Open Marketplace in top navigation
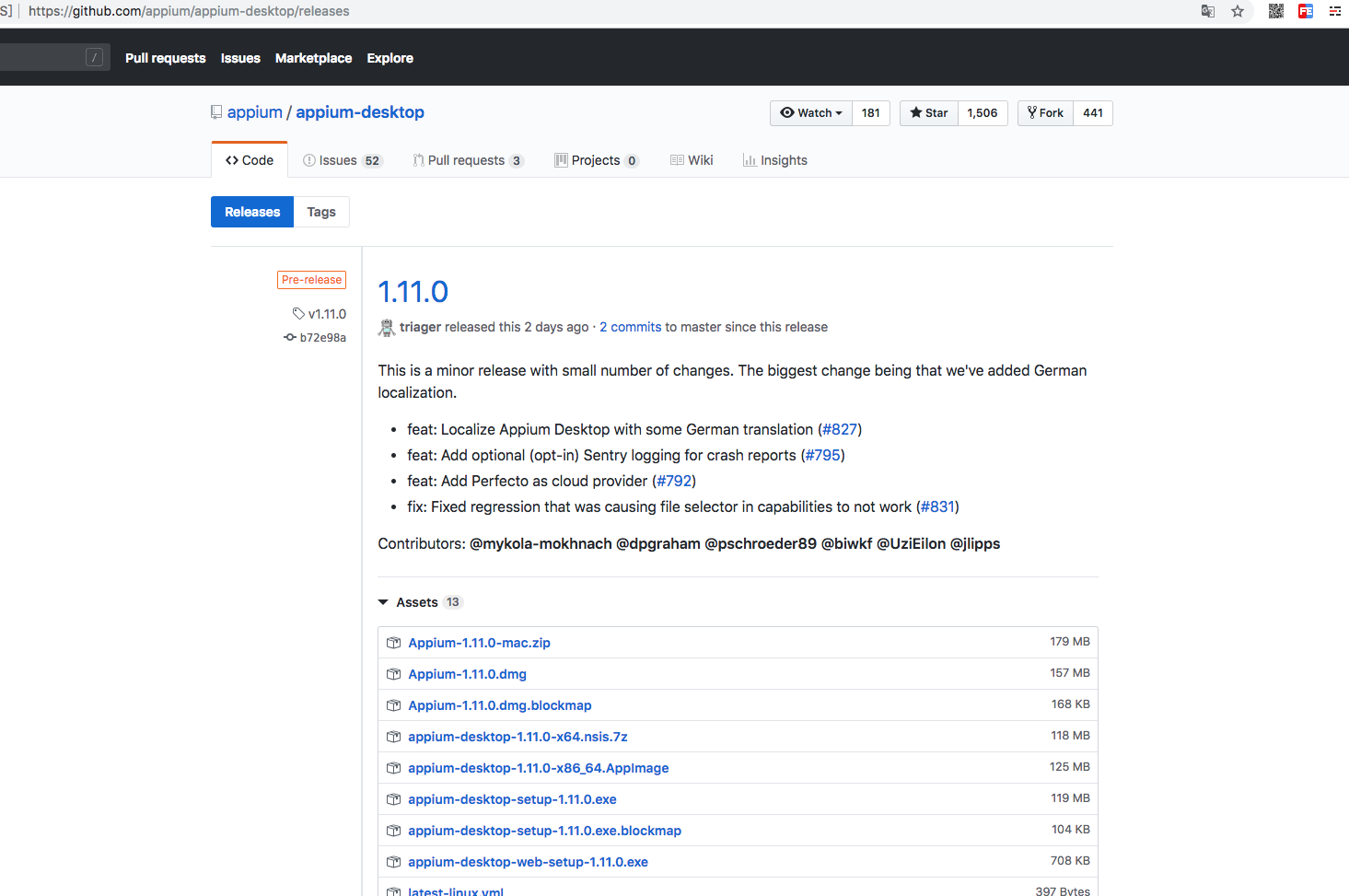 point(313,58)
